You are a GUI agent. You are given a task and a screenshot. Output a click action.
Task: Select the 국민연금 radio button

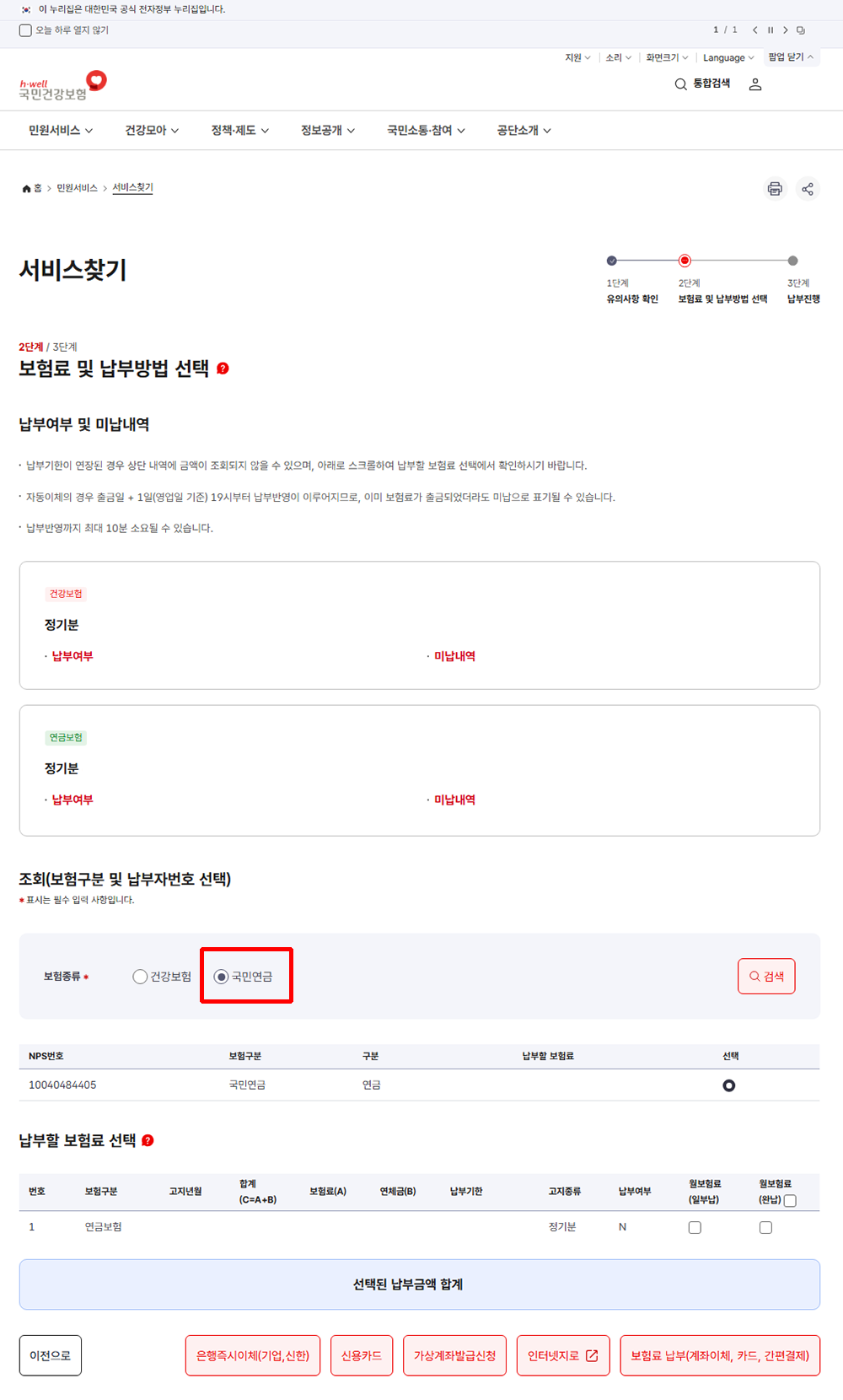221,977
